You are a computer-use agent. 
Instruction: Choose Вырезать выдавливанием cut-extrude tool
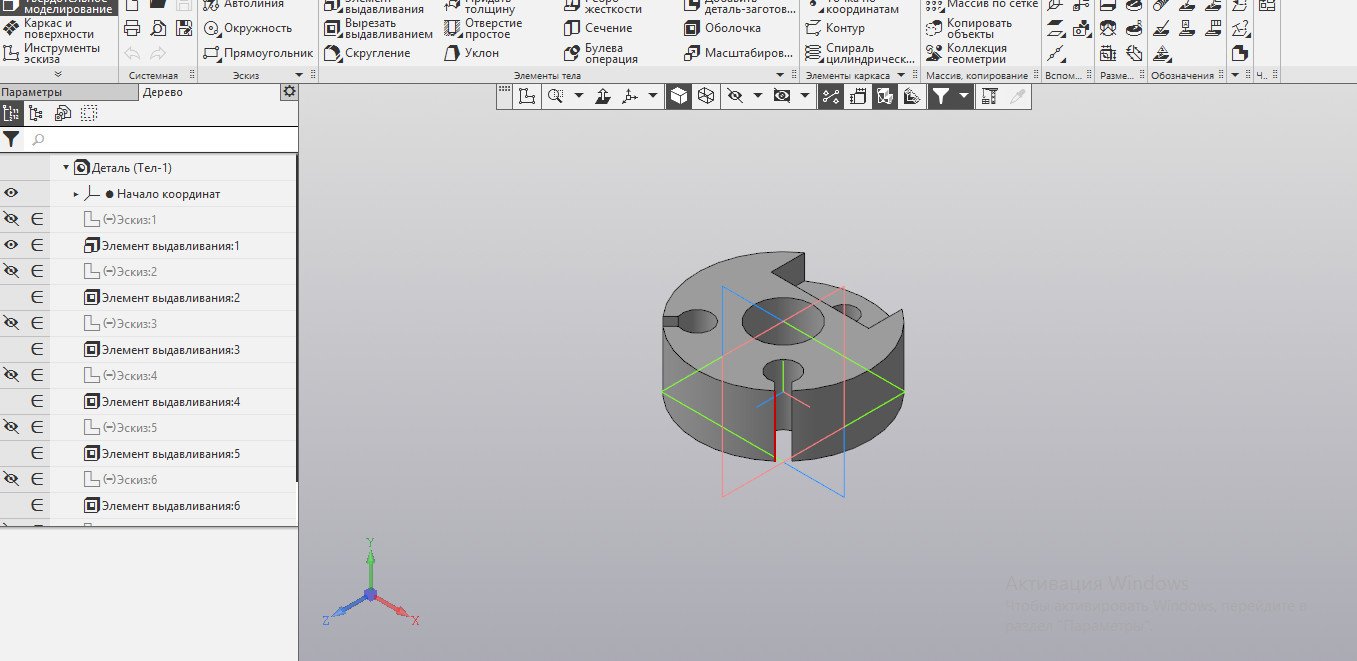pos(388,28)
